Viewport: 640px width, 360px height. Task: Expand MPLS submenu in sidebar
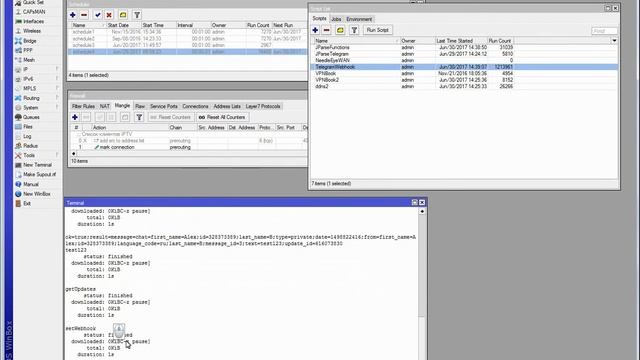coord(37,89)
